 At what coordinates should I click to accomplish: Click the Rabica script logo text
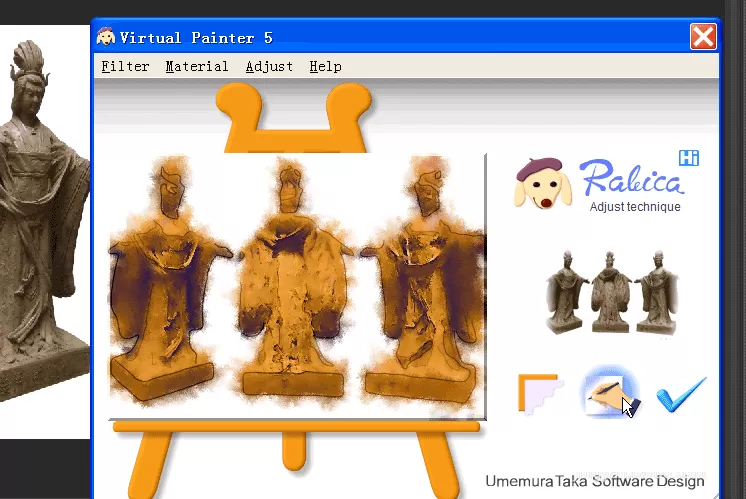[x=632, y=178]
